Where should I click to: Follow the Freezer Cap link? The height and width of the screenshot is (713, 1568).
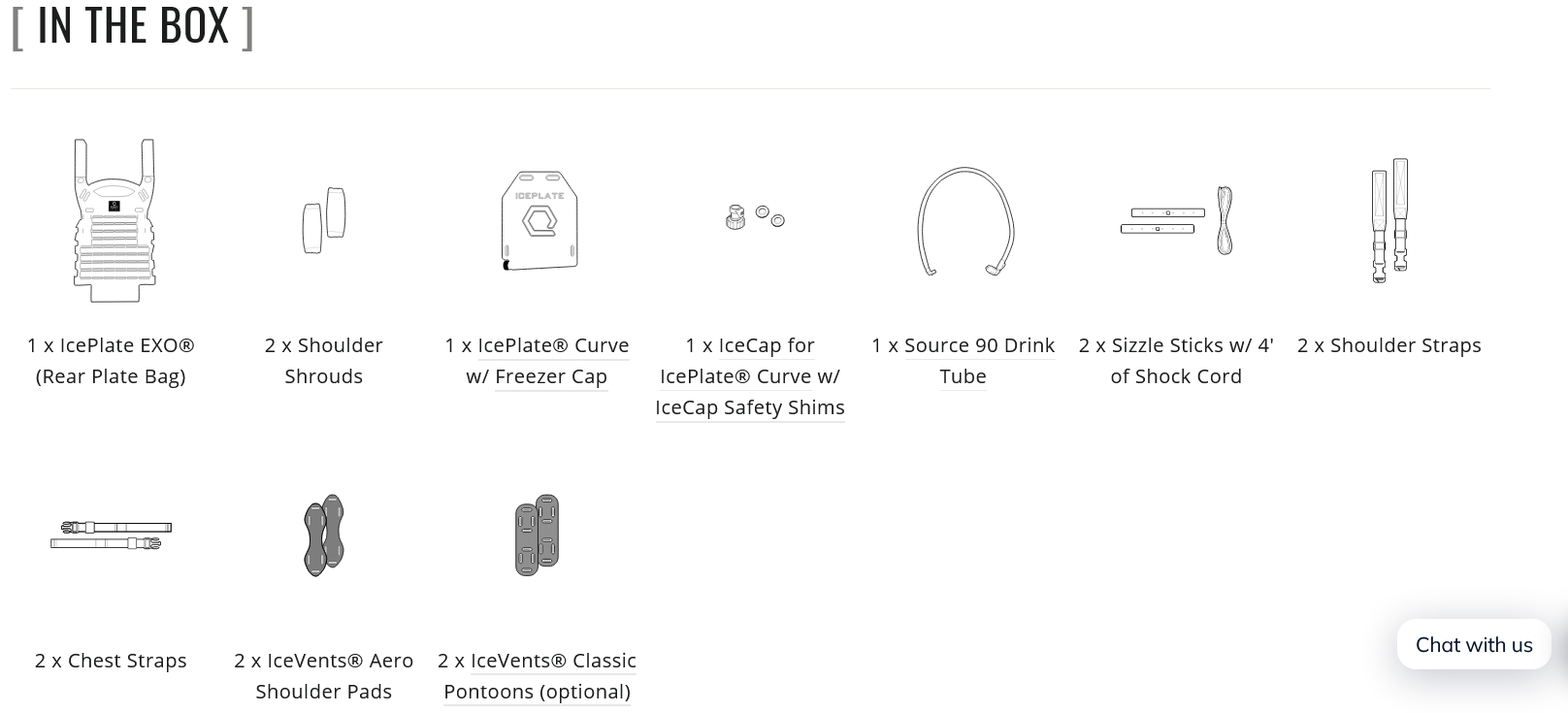[551, 376]
